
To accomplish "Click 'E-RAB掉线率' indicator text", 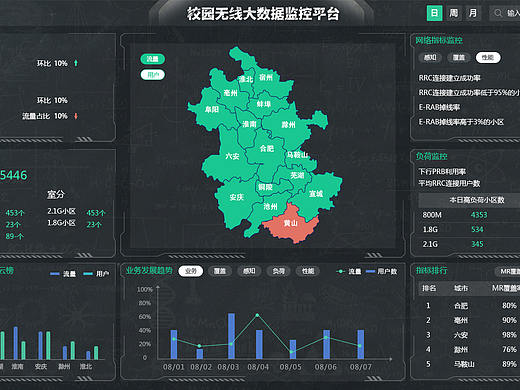I will [x=439, y=107].
